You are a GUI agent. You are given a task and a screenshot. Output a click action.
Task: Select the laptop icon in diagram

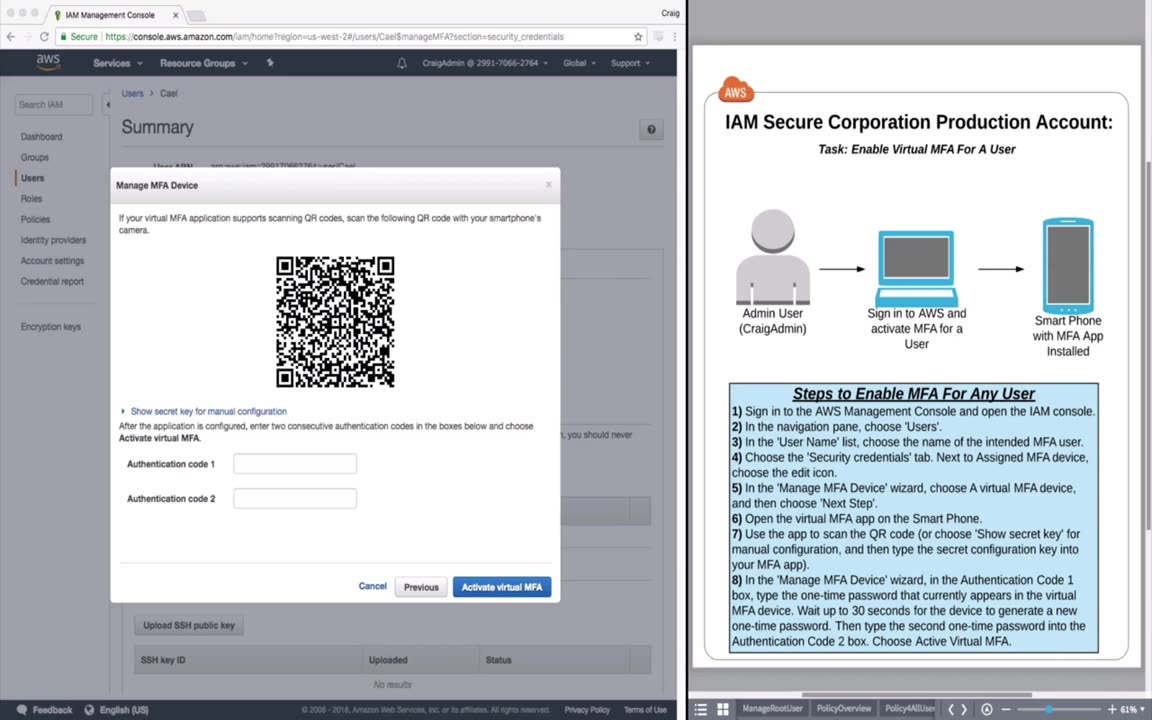[917, 268]
